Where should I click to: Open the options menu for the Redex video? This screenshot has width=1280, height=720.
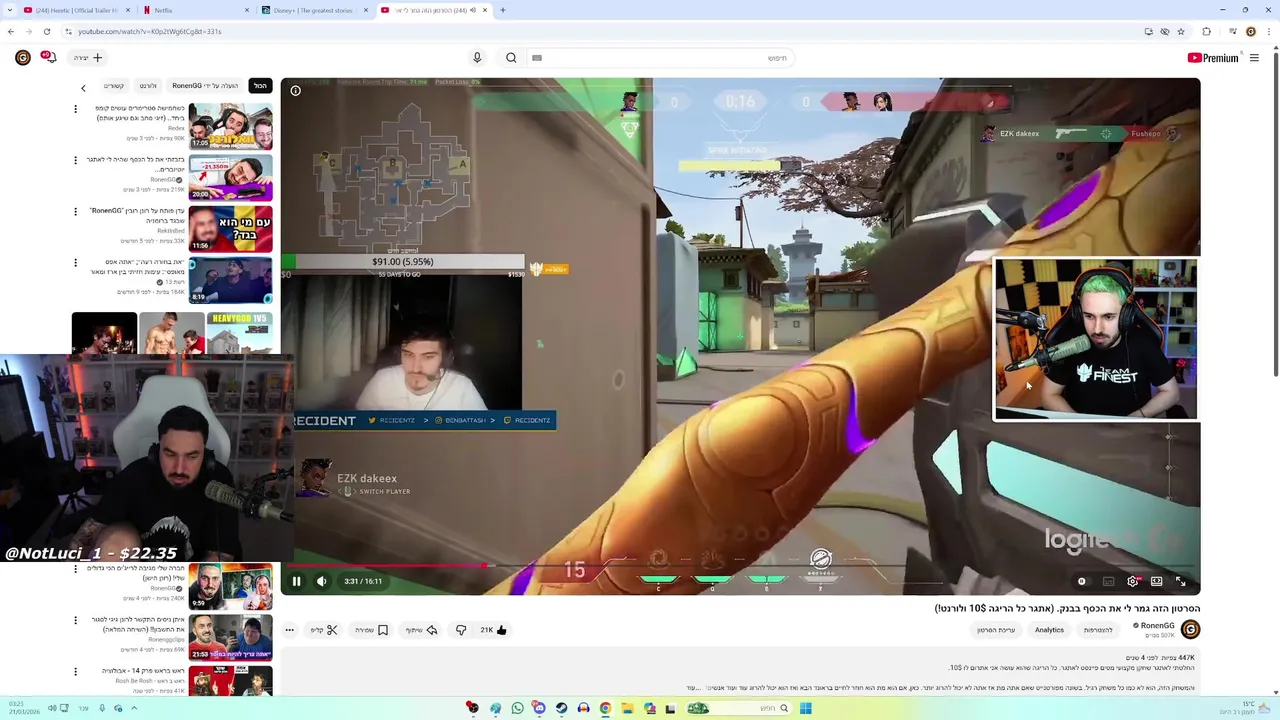pyautogui.click(x=75, y=109)
